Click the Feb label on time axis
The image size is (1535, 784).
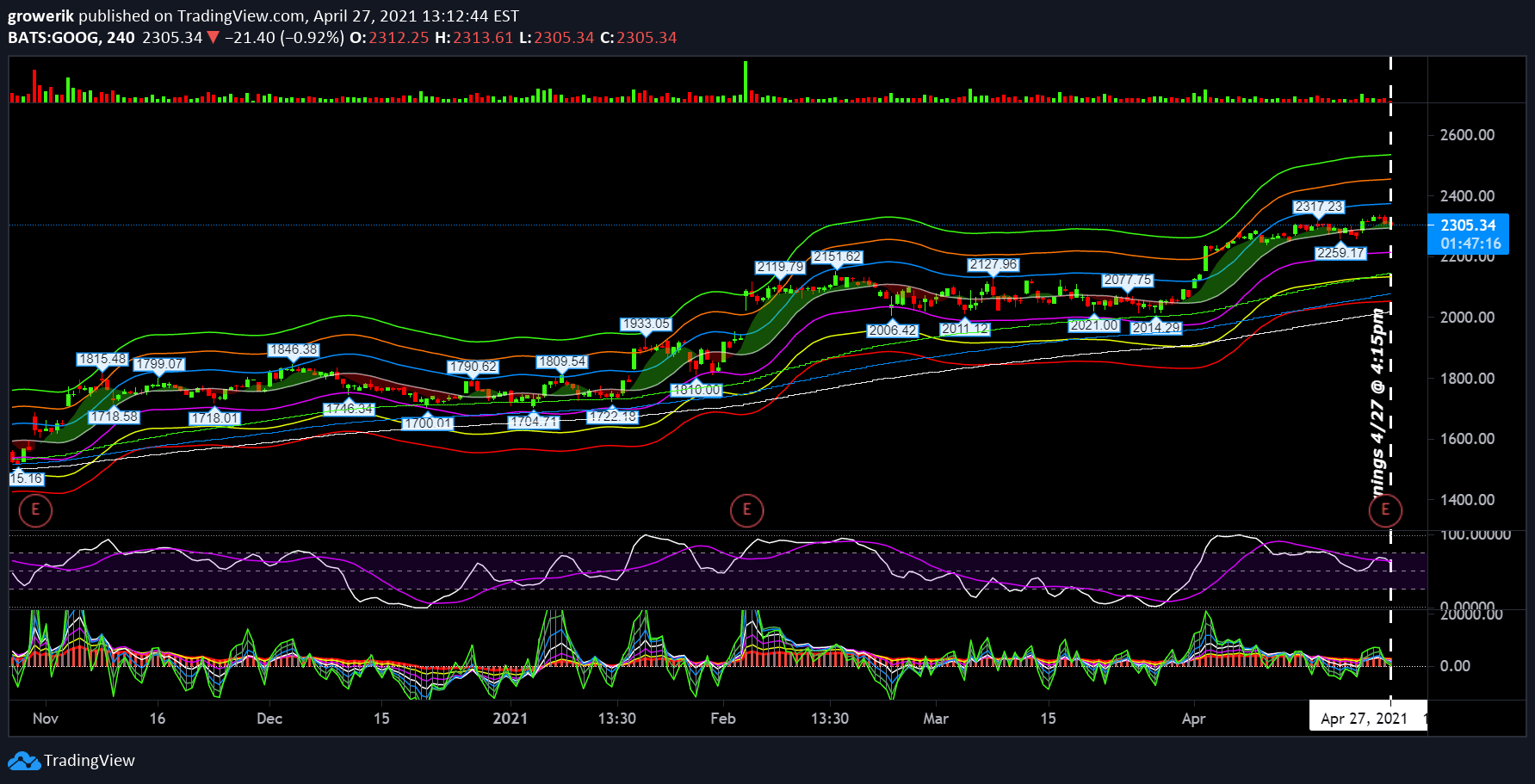tap(723, 719)
